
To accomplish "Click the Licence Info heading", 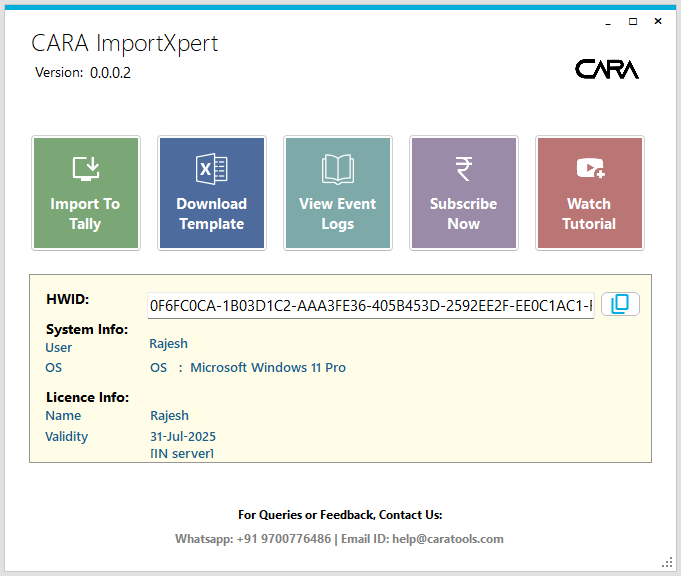I will 88,397.
